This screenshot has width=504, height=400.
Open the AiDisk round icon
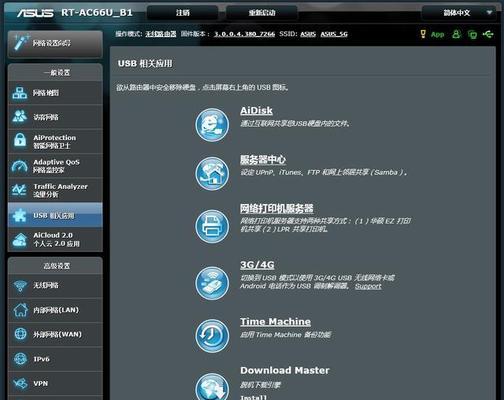212,125
